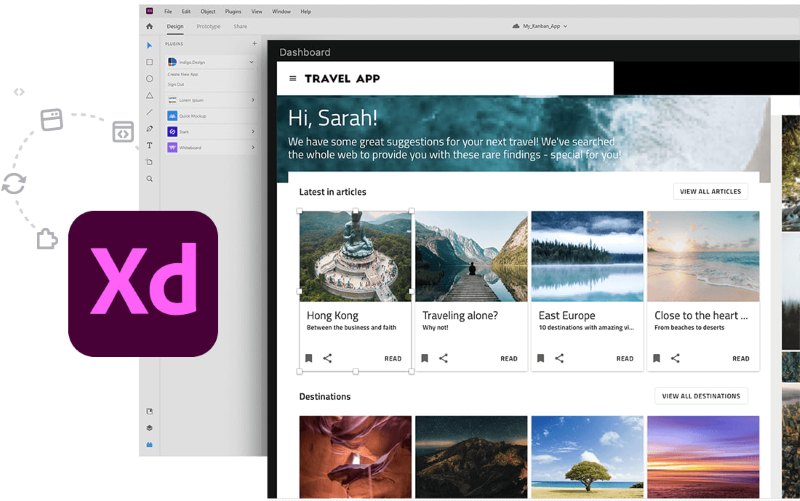The image size is (800, 501).
Task: Select the East Europe misty lake image
Action: click(587, 256)
